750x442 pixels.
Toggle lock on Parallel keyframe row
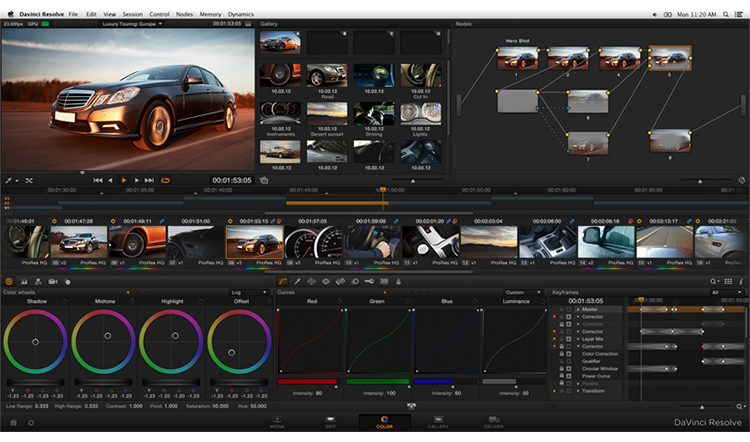click(x=562, y=384)
